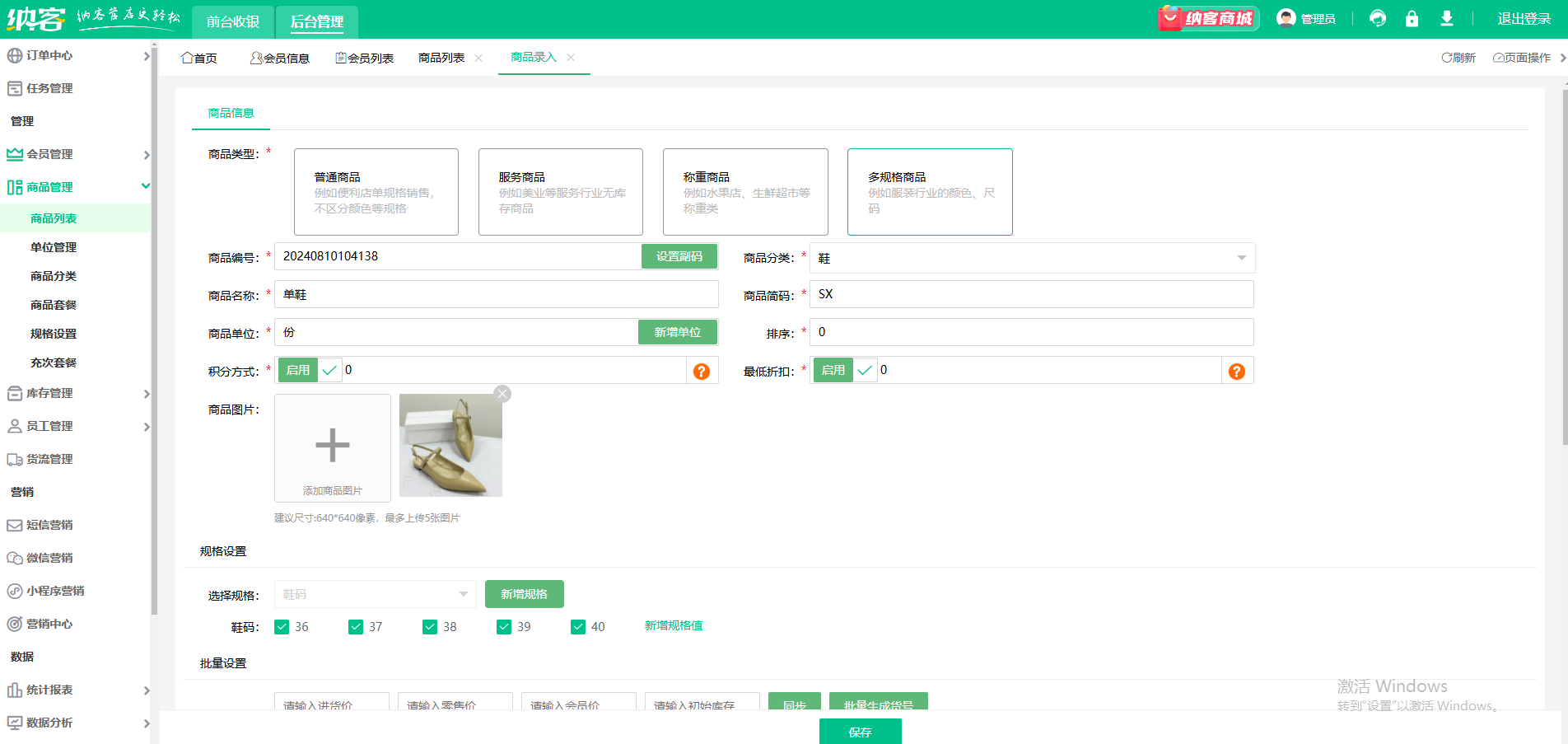Click the 订单中心 globe icon
Viewport: 1568px width, 744px height.
point(15,55)
